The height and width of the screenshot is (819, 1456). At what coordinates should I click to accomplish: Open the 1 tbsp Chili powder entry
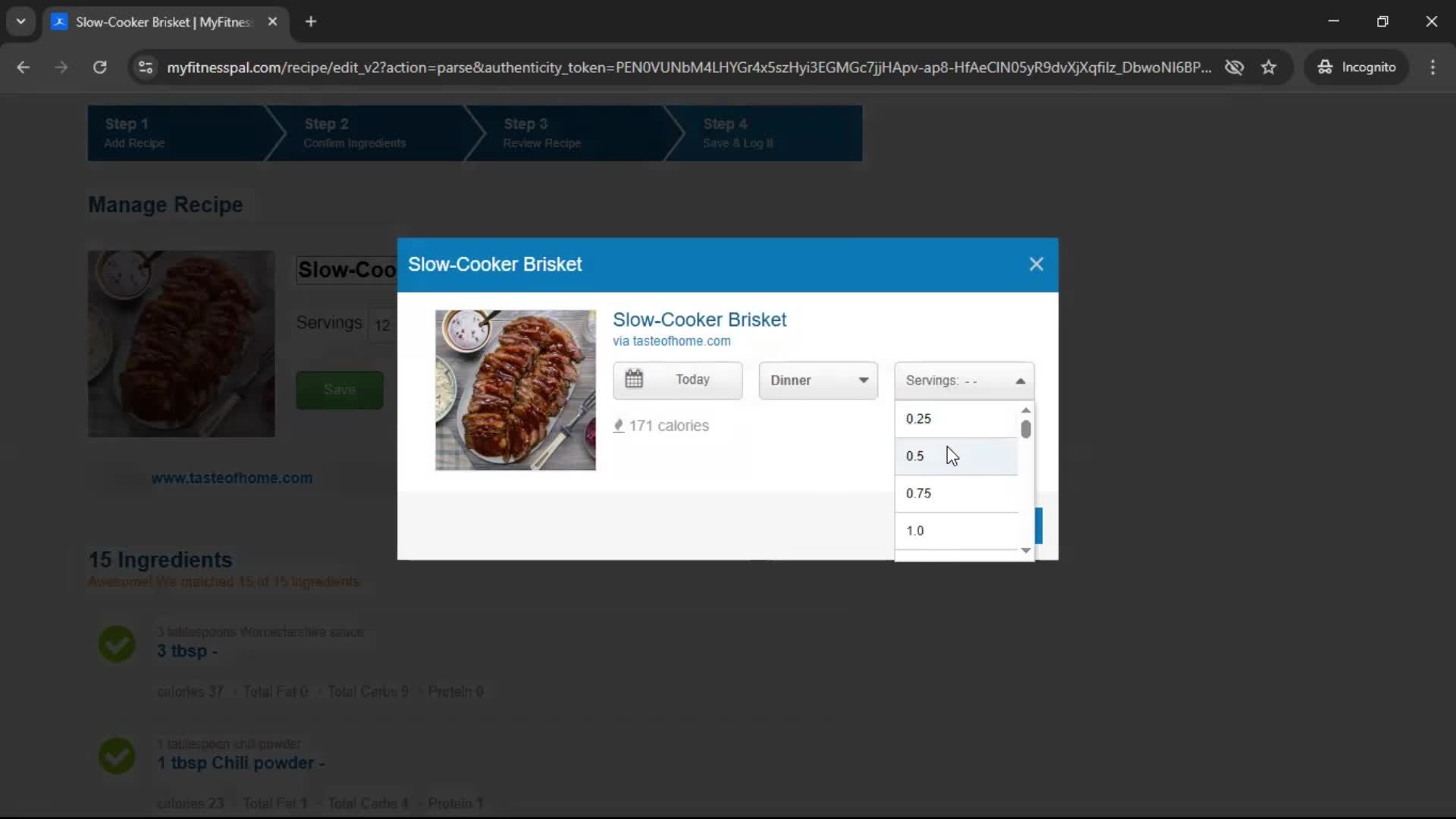(241, 763)
